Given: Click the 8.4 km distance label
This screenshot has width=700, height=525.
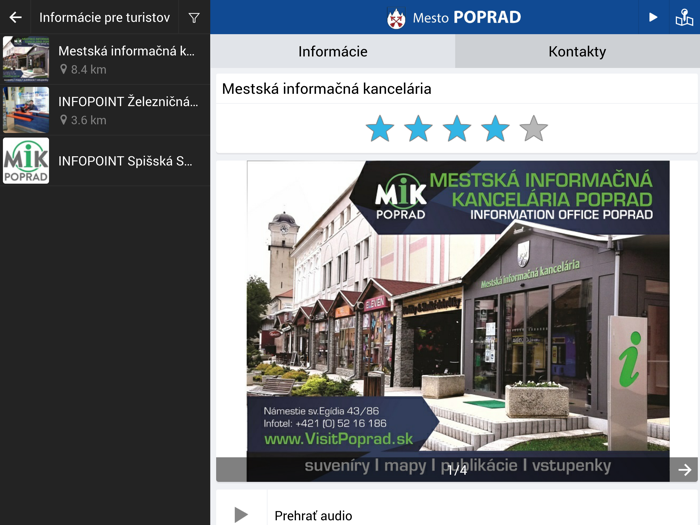Looking at the screenshot, I should [x=88, y=70].
